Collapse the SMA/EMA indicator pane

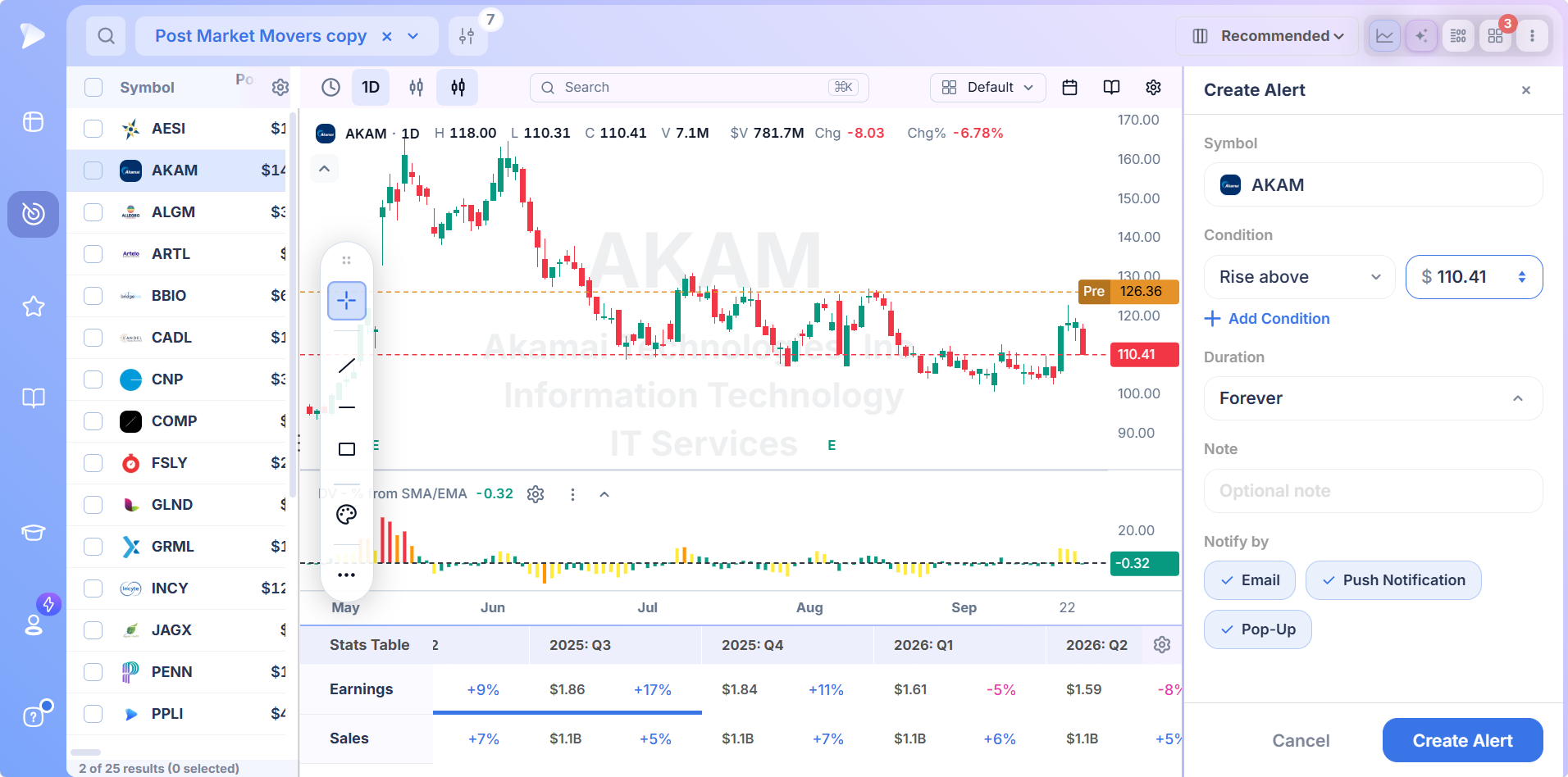pos(604,494)
